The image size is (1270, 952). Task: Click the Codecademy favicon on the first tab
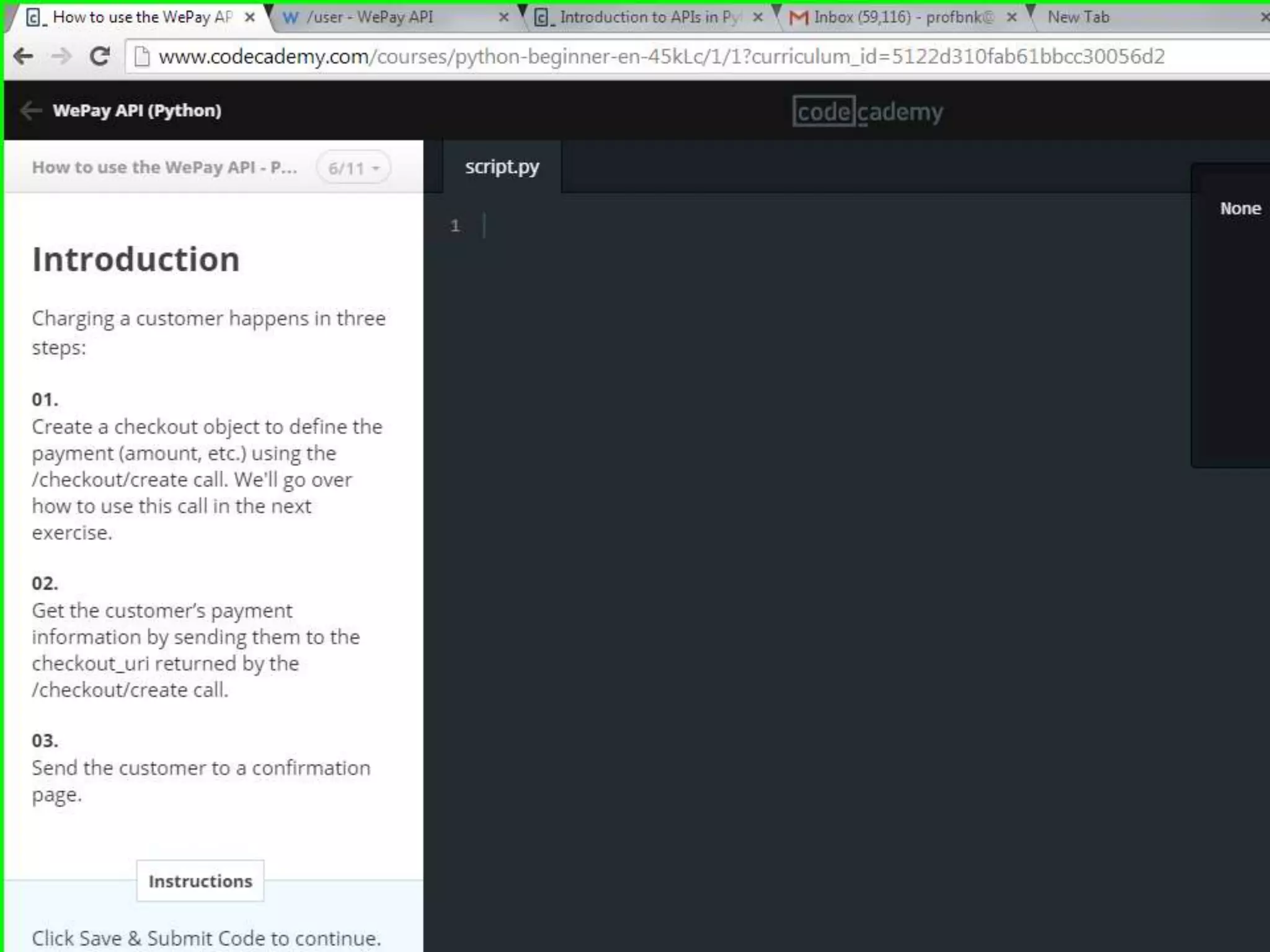click(35, 17)
